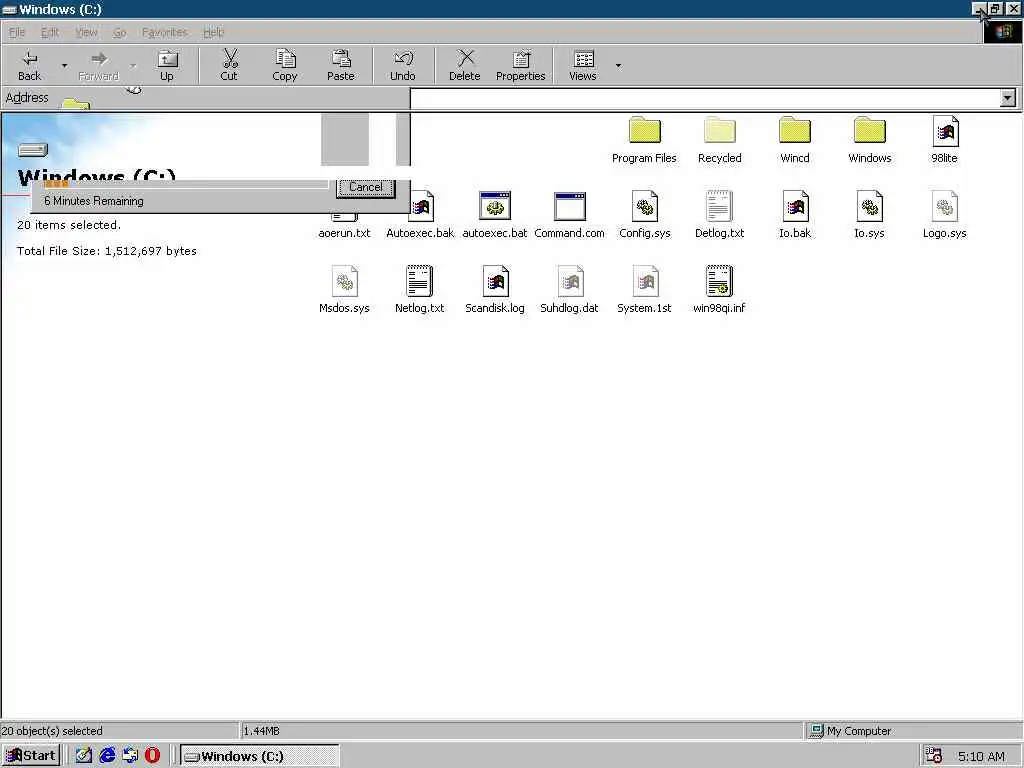
Task: Click the Paste toolbar button
Action: [341, 65]
